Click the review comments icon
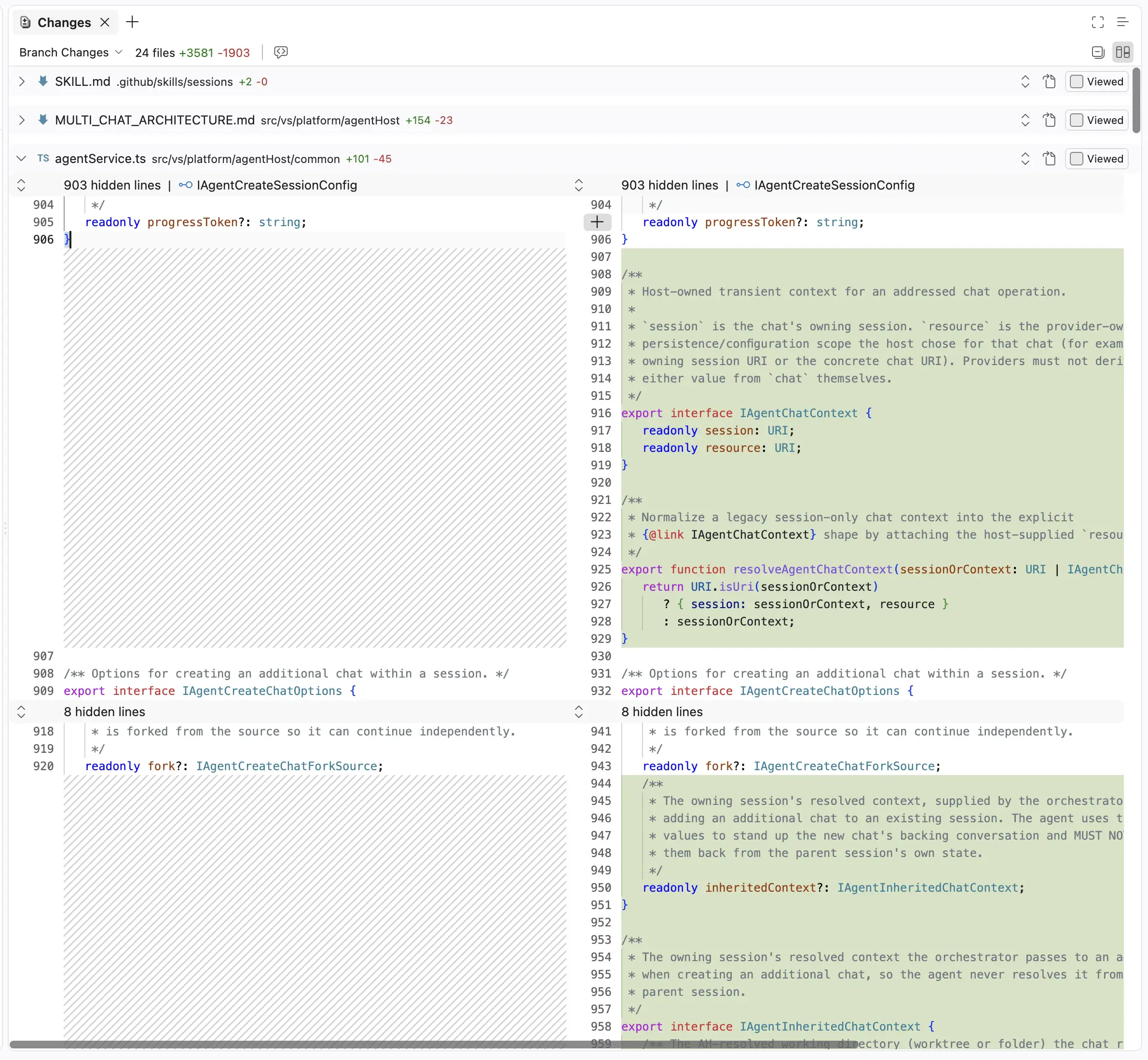This screenshot has width=1148, height=1060. pyautogui.click(x=281, y=52)
